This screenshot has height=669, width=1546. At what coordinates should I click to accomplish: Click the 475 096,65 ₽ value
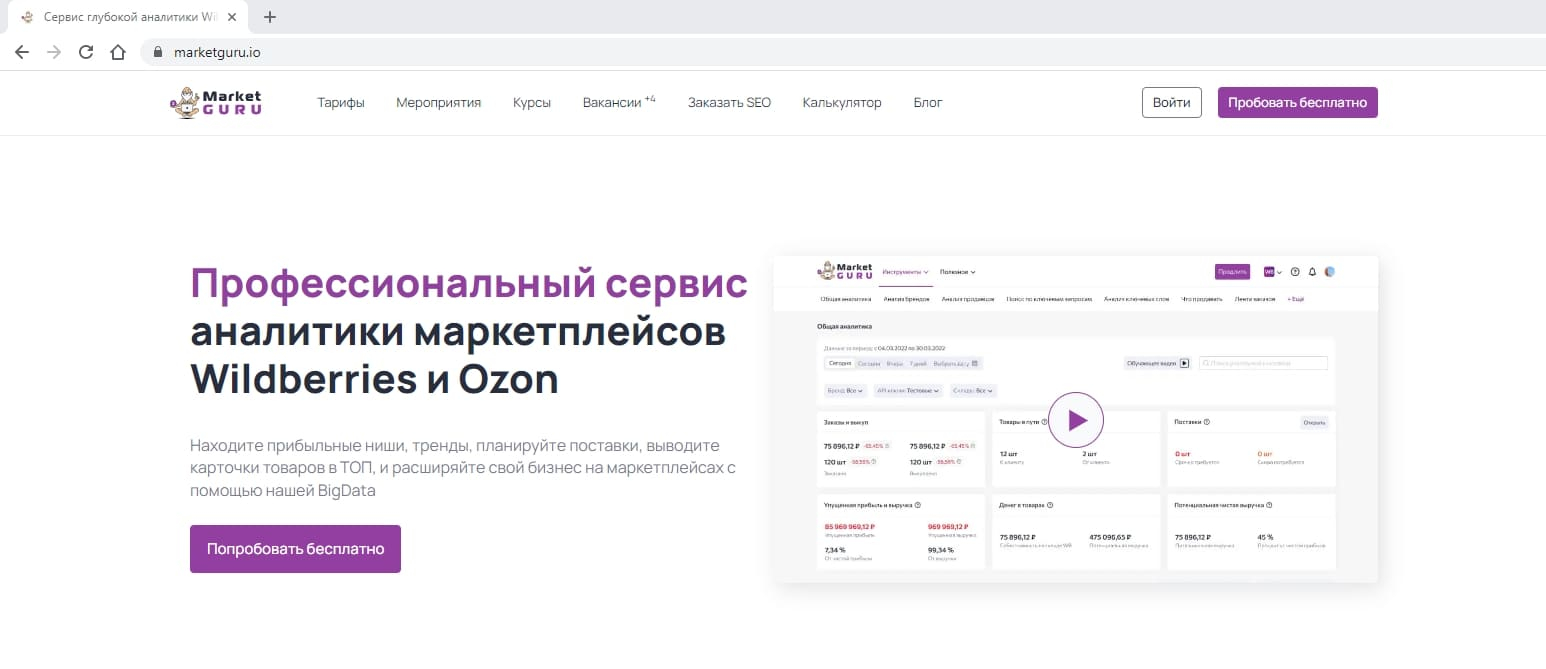click(1109, 536)
